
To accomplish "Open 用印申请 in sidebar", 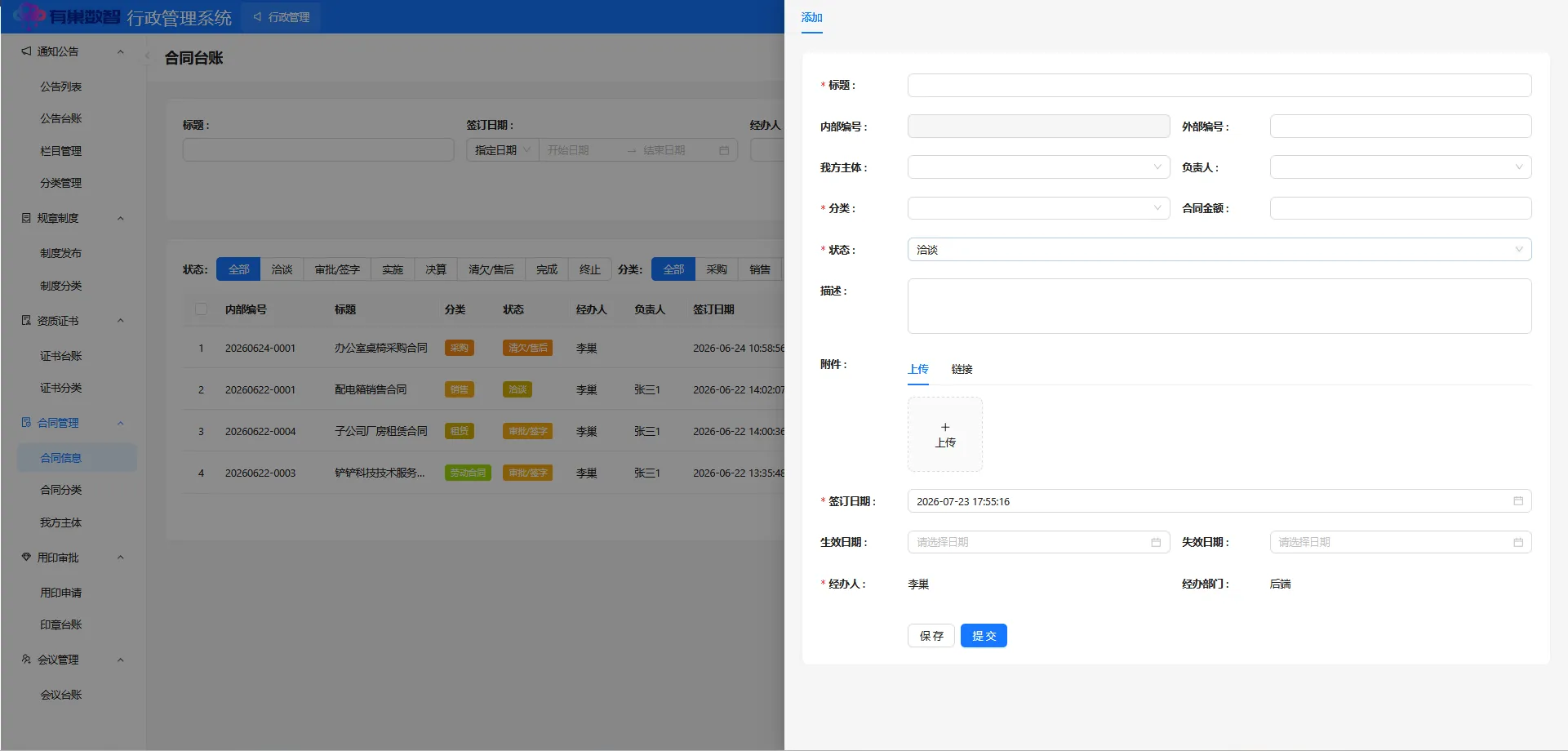I will click(61, 593).
